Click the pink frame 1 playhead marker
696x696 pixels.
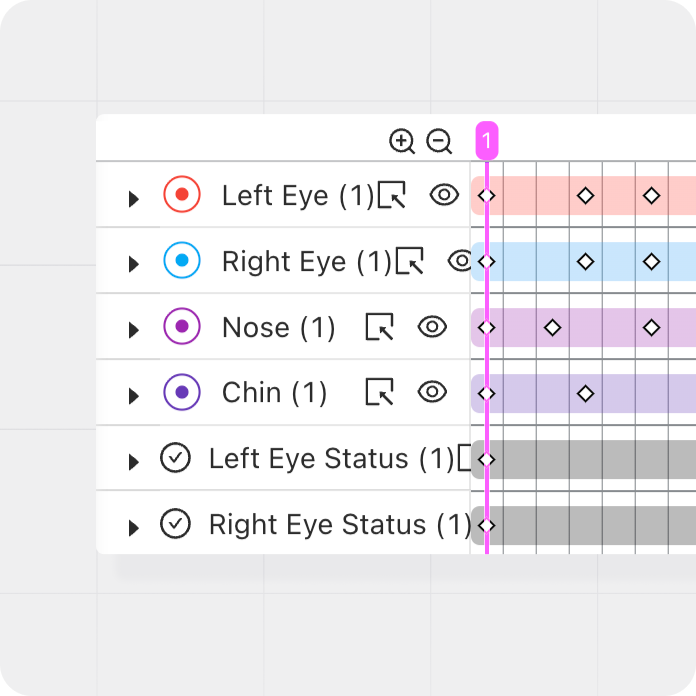pyautogui.click(x=486, y=141)
